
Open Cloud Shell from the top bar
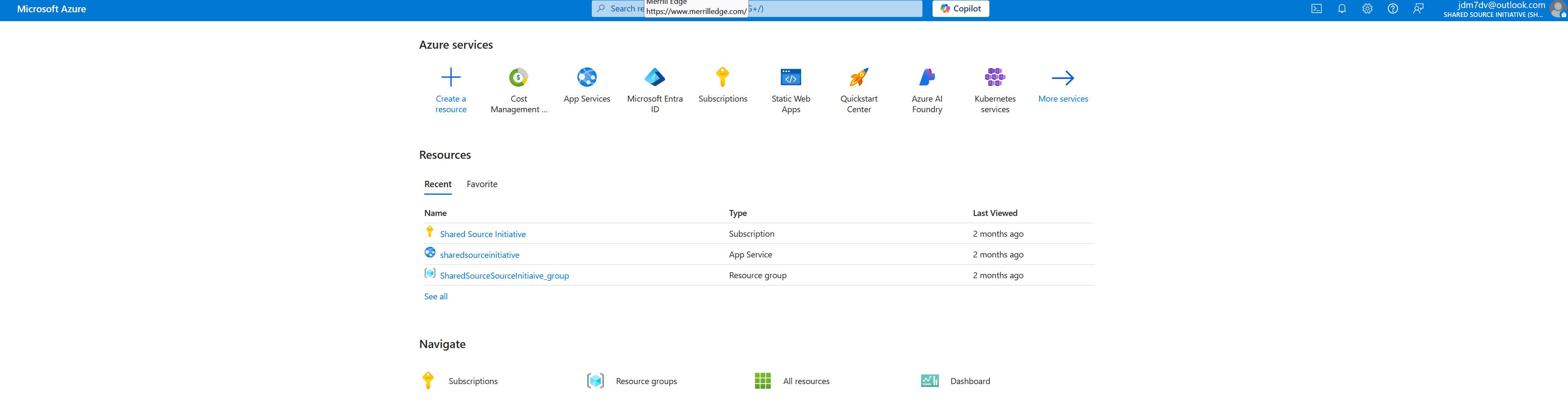tap(1317, 8)
